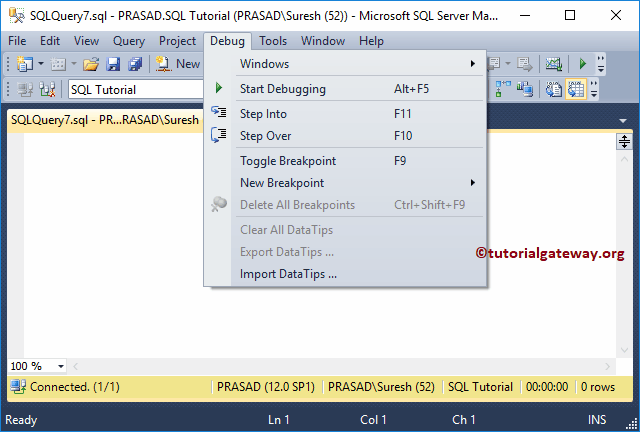
Task: Open the active documents list dropdown arrow
Action: click(x=622, y=120)
